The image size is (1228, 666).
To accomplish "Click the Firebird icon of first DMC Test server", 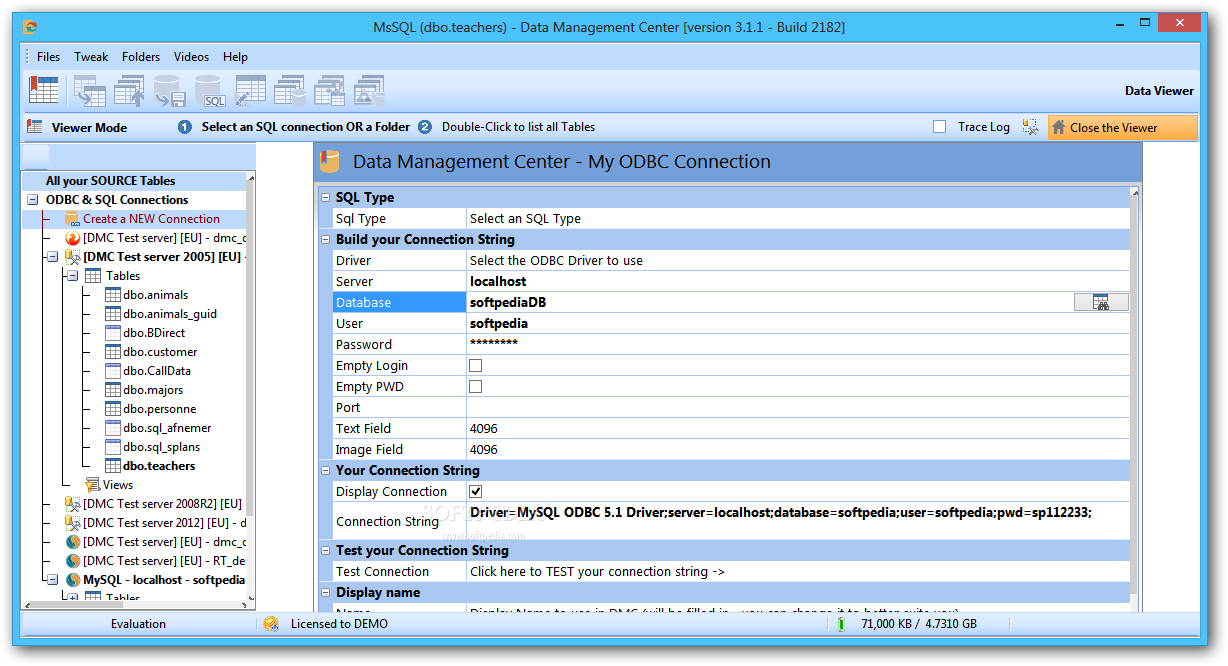I will 73,238.
